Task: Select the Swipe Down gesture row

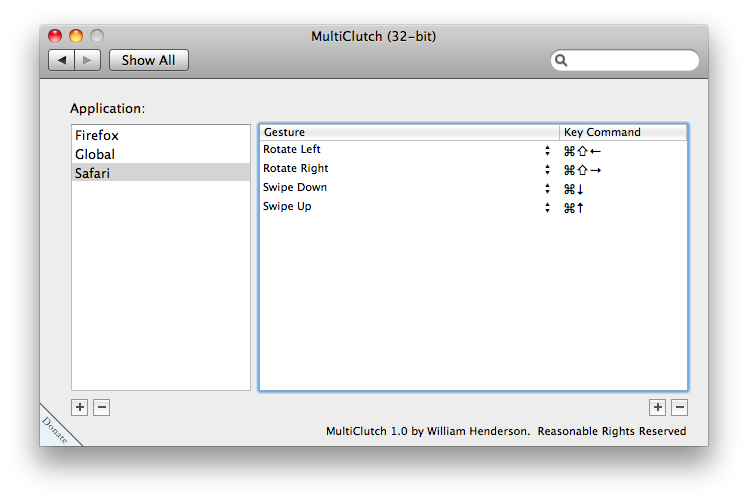Action: pyautogui.click(x=474, y=189)
